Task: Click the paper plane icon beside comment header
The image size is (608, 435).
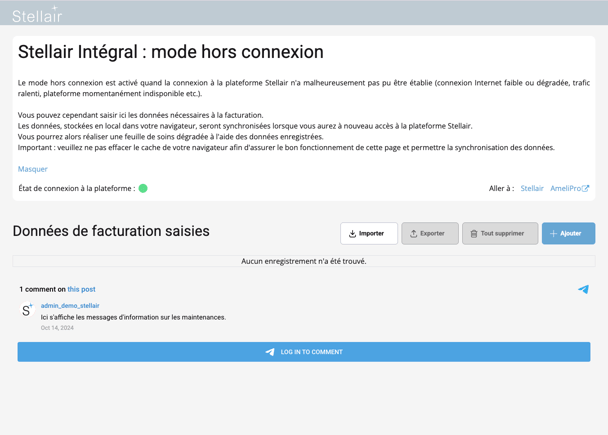Action: [583, 289]
